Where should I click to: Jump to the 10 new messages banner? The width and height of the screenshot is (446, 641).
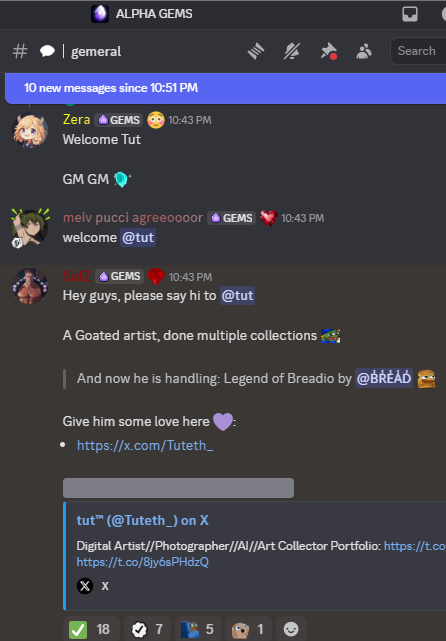225,88
